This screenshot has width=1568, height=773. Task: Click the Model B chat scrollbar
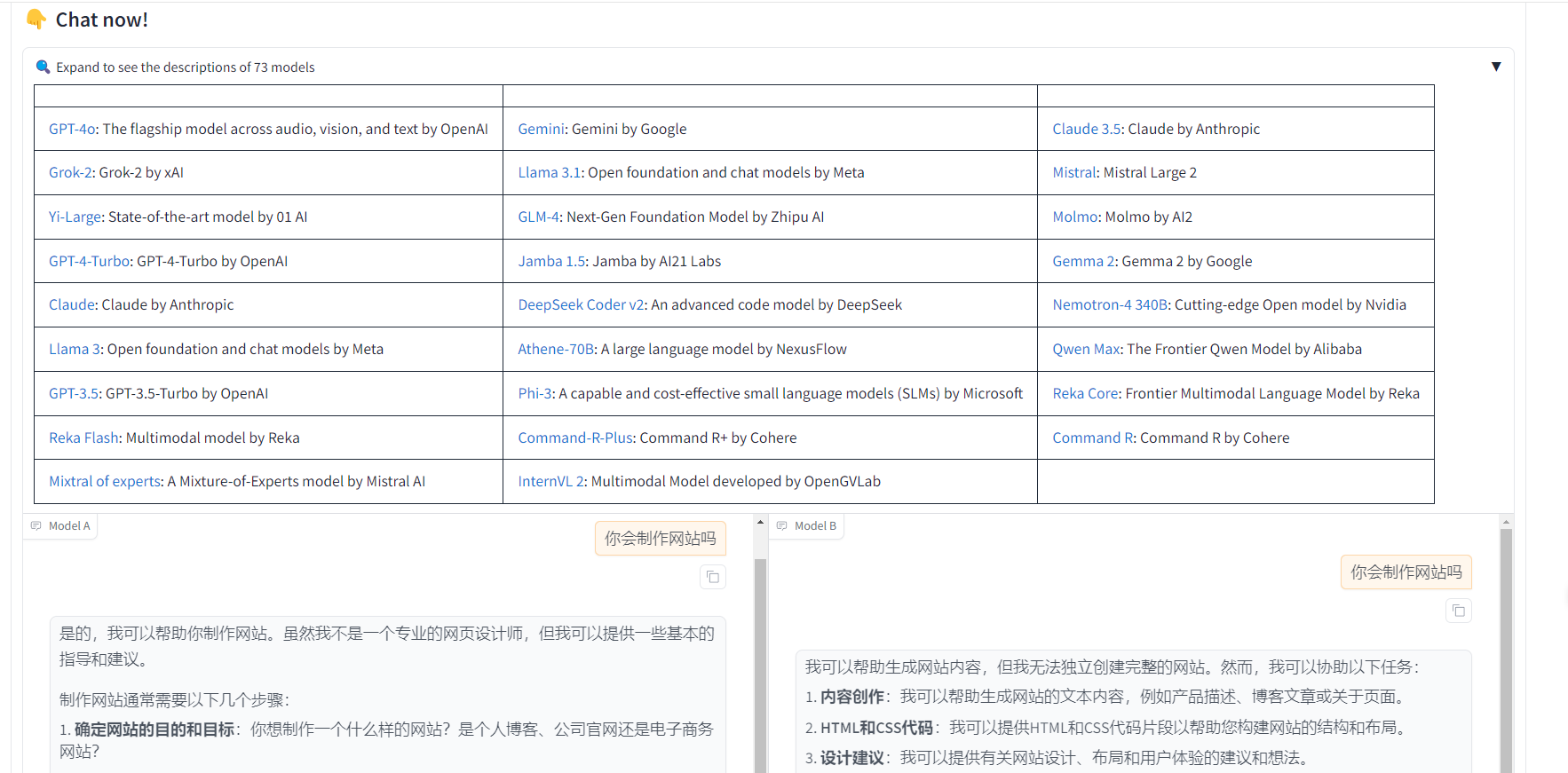1506,648
